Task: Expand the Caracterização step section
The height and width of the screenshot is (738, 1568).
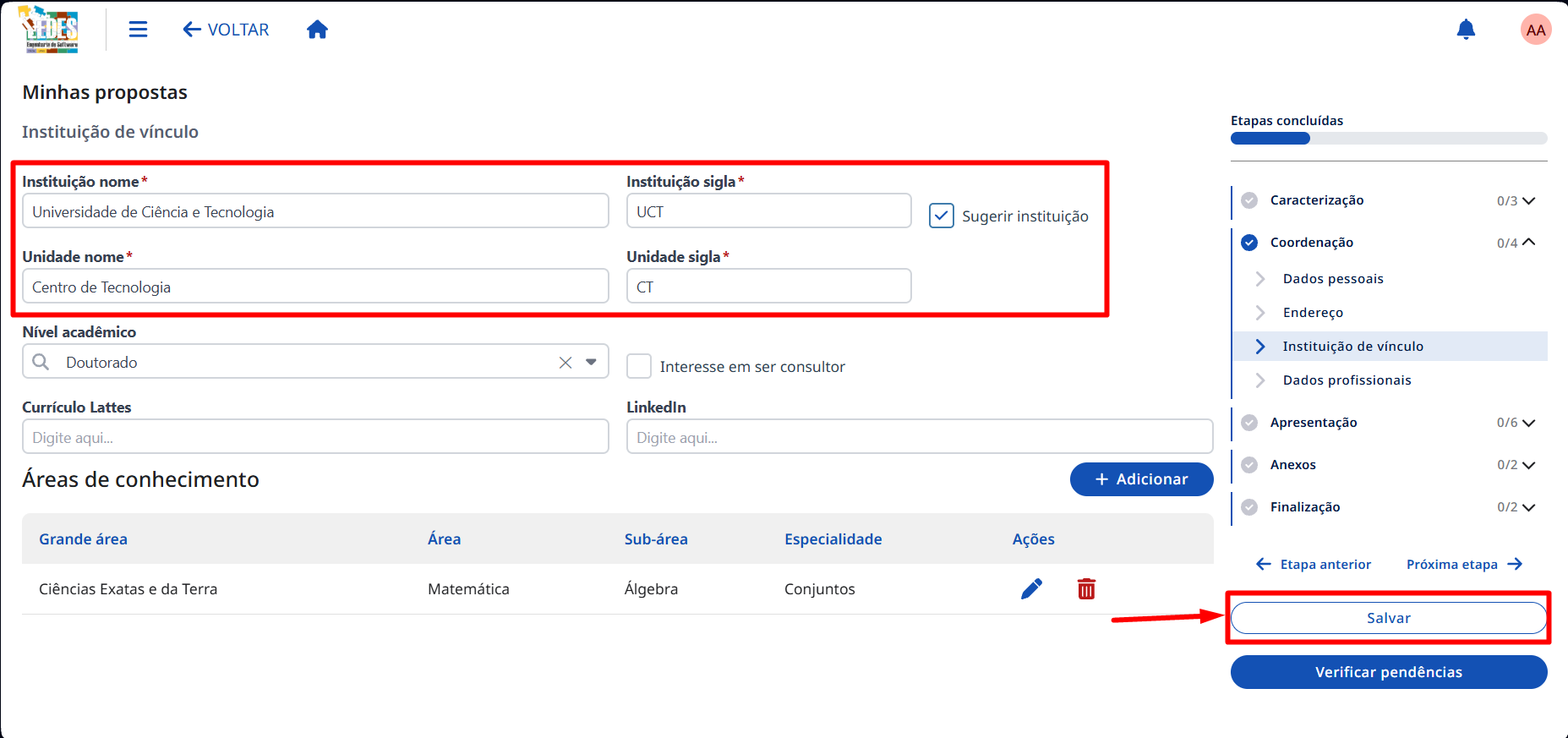Action: [1528, 200]
